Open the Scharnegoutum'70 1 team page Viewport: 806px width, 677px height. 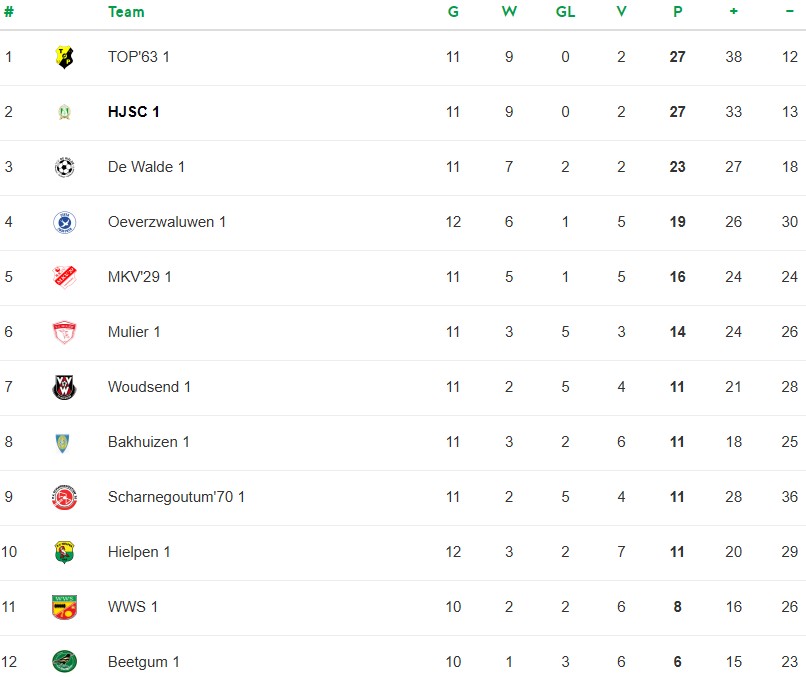(x=176, y=497)
